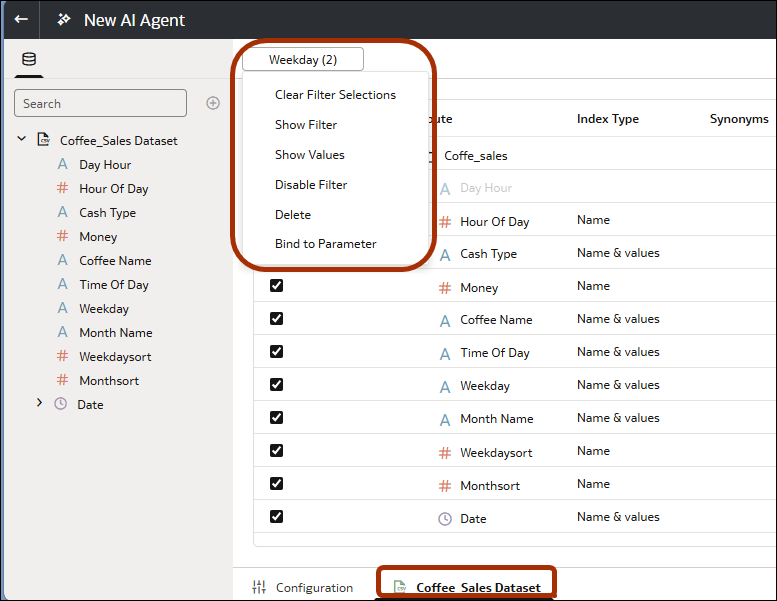Click the clock icon beside Date in sidebar
This screenshot has height=601, width=777.
(x=60, y=404)
